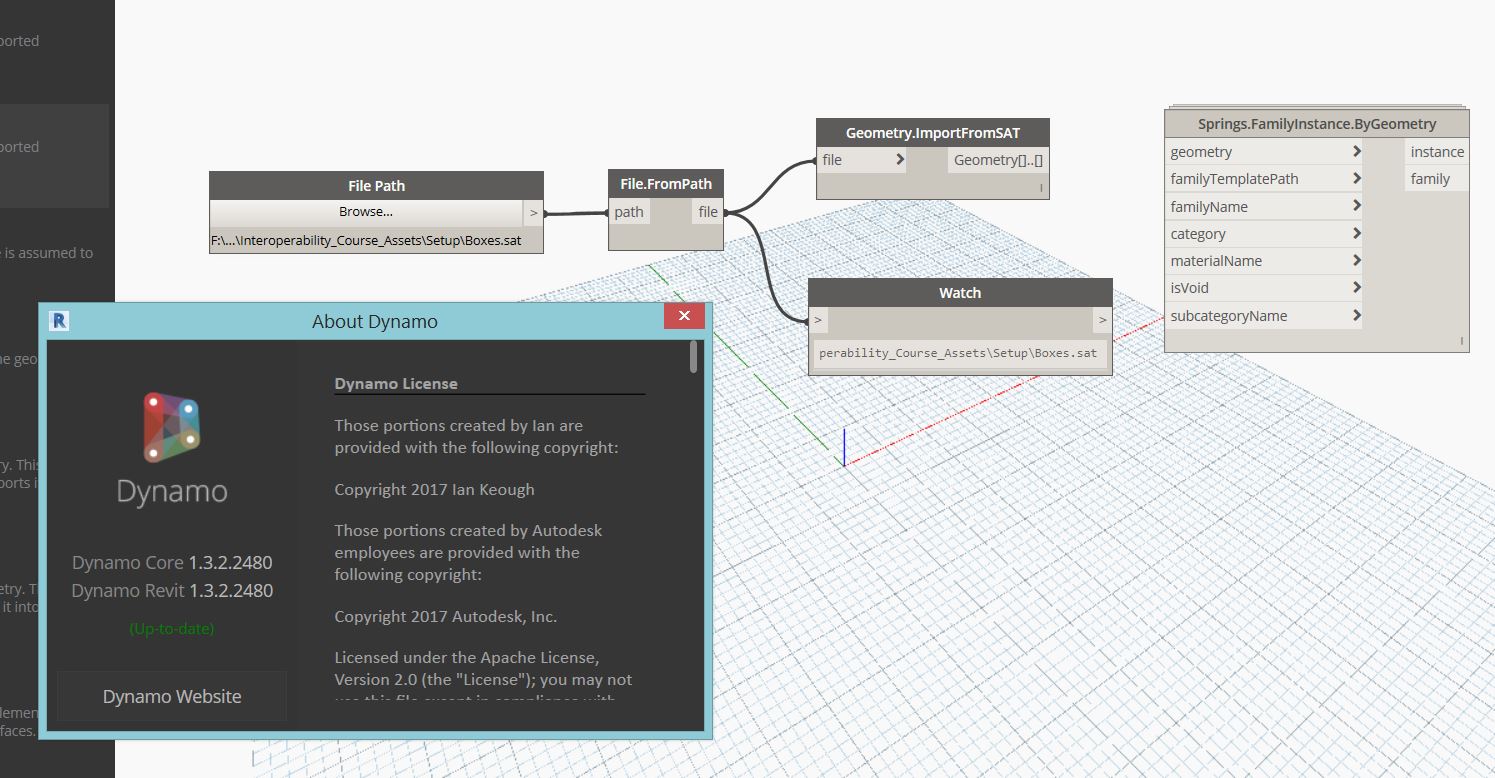Click the 'Copyright 2017 Autodesk, Inc.' line
1495x778 pixels.
coord(446,617)
